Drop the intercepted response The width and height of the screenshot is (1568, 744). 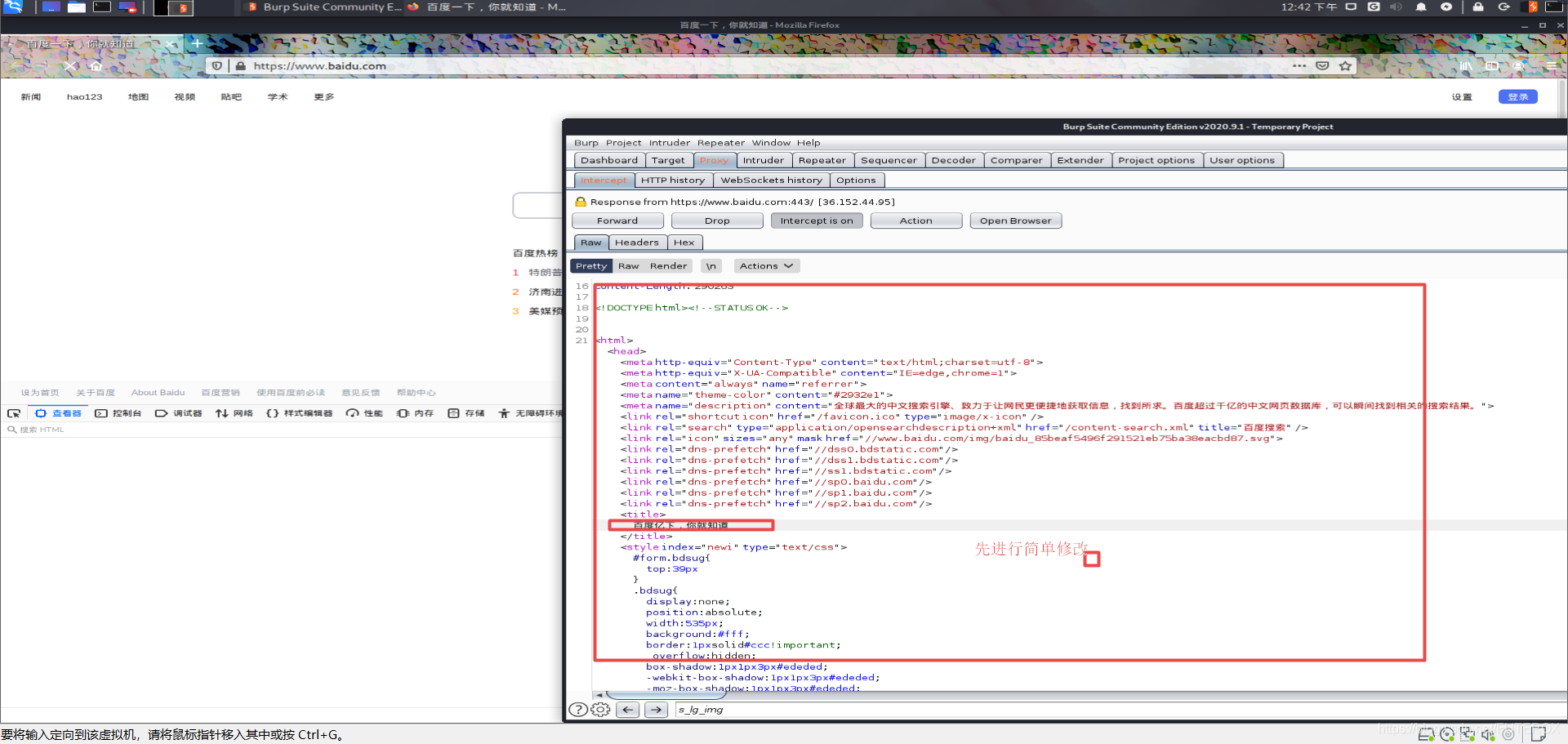(717, 221)
